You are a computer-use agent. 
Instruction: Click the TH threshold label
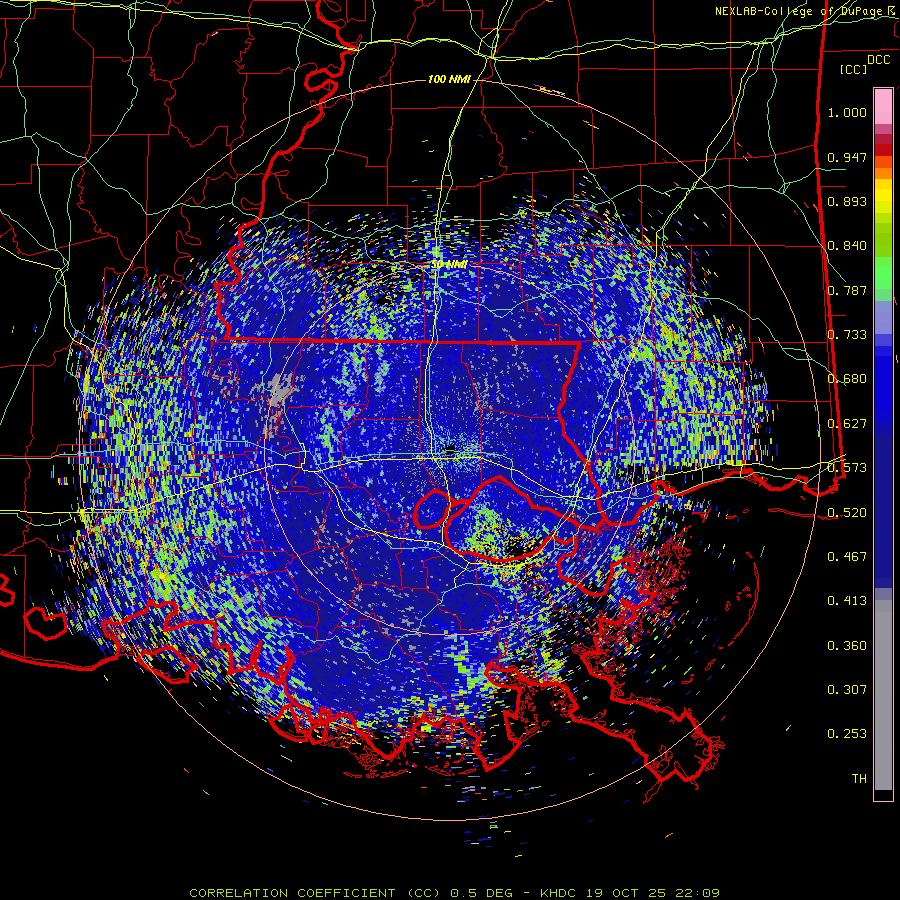tap(859, 779)
